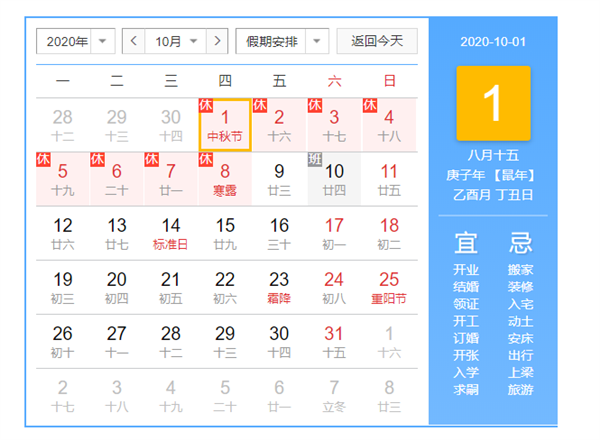Click the 休 badge on October 5
The image size is (600, 440).
[43, 159]
